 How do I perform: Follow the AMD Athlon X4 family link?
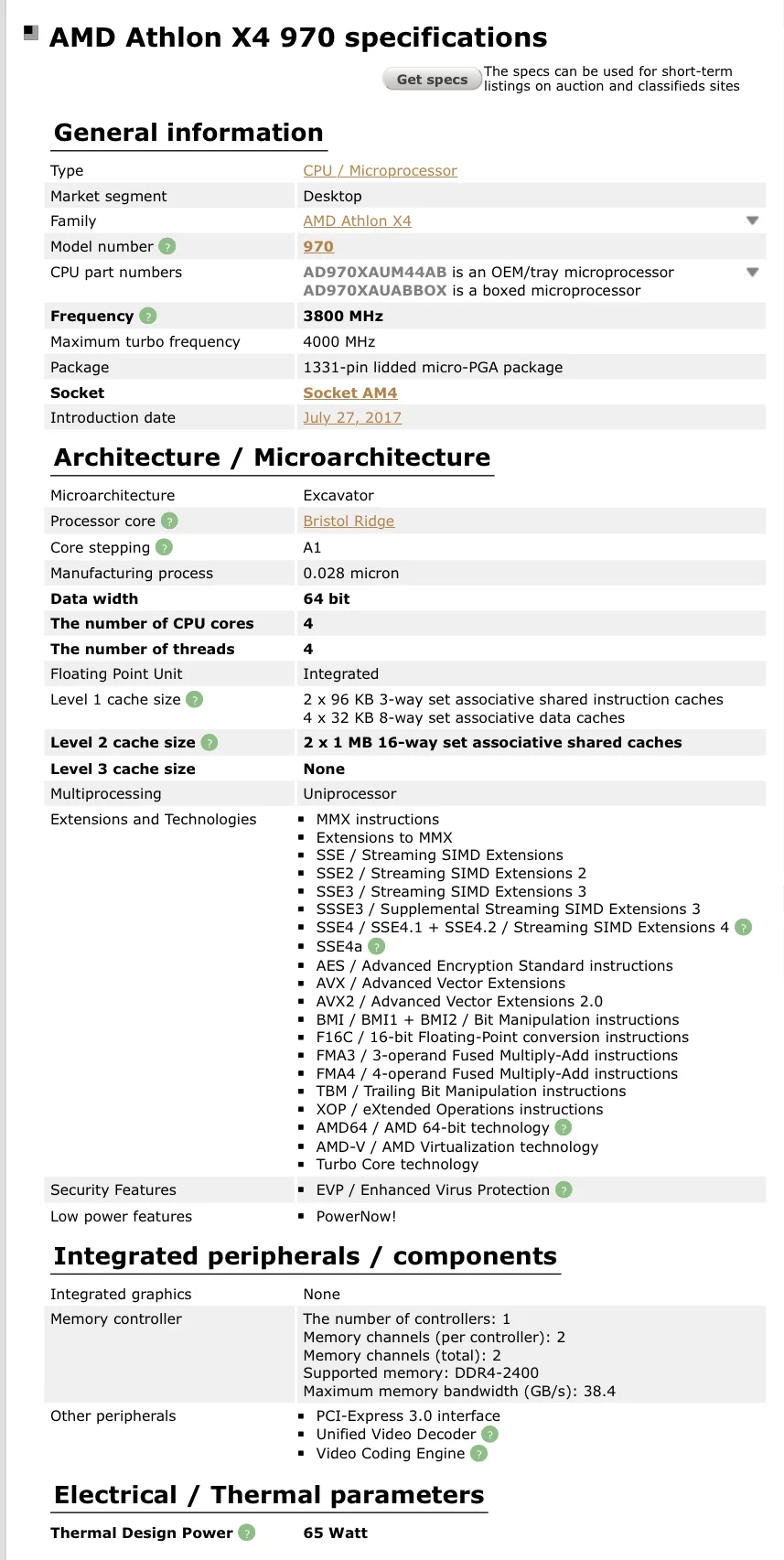click(x=357, y=221)
